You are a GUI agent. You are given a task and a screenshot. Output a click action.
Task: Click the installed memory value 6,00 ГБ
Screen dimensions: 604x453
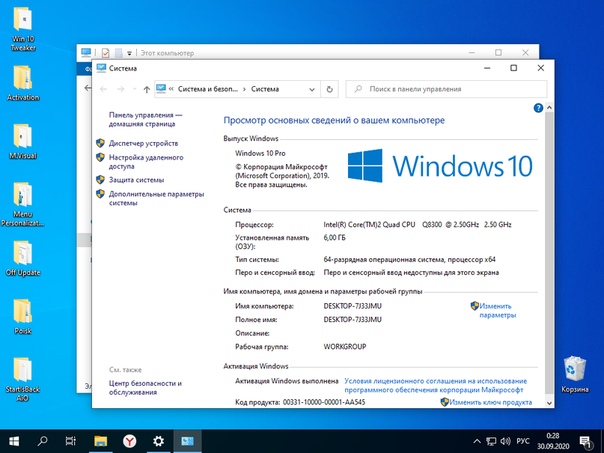pyautogui.click(x=334, y=238)
